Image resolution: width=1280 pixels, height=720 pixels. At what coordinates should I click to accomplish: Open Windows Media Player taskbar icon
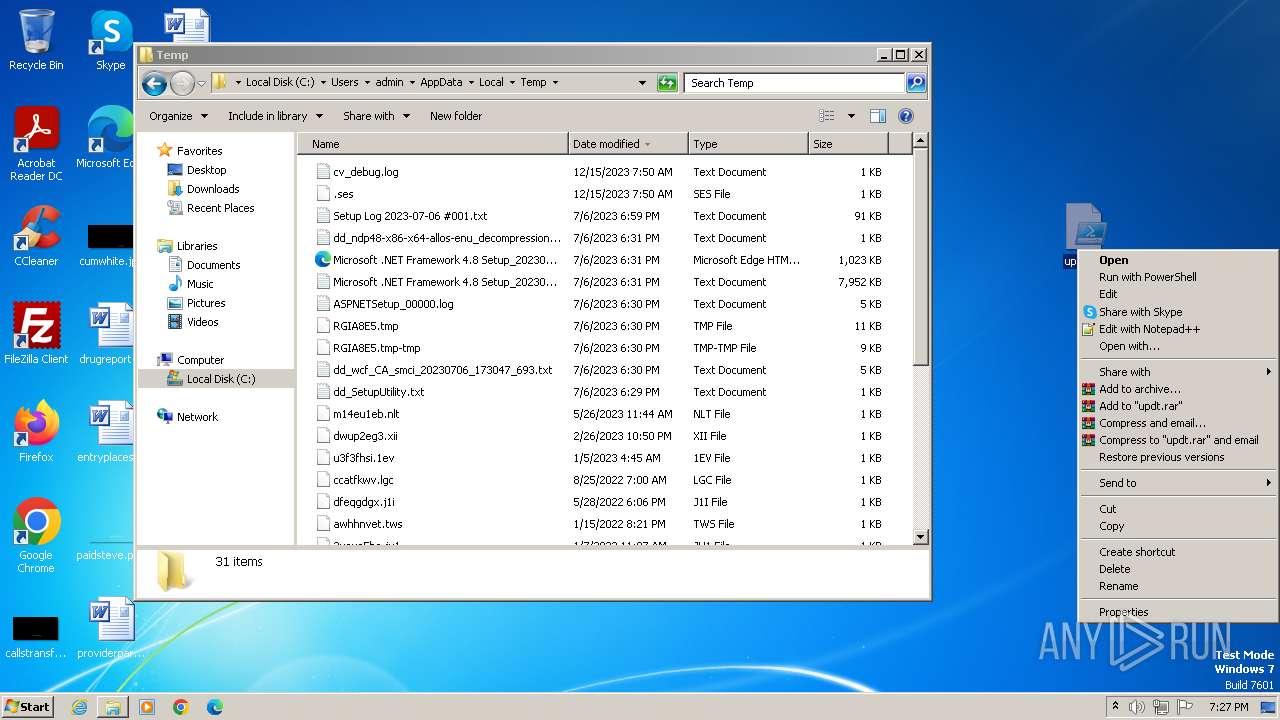click(147, 707)
